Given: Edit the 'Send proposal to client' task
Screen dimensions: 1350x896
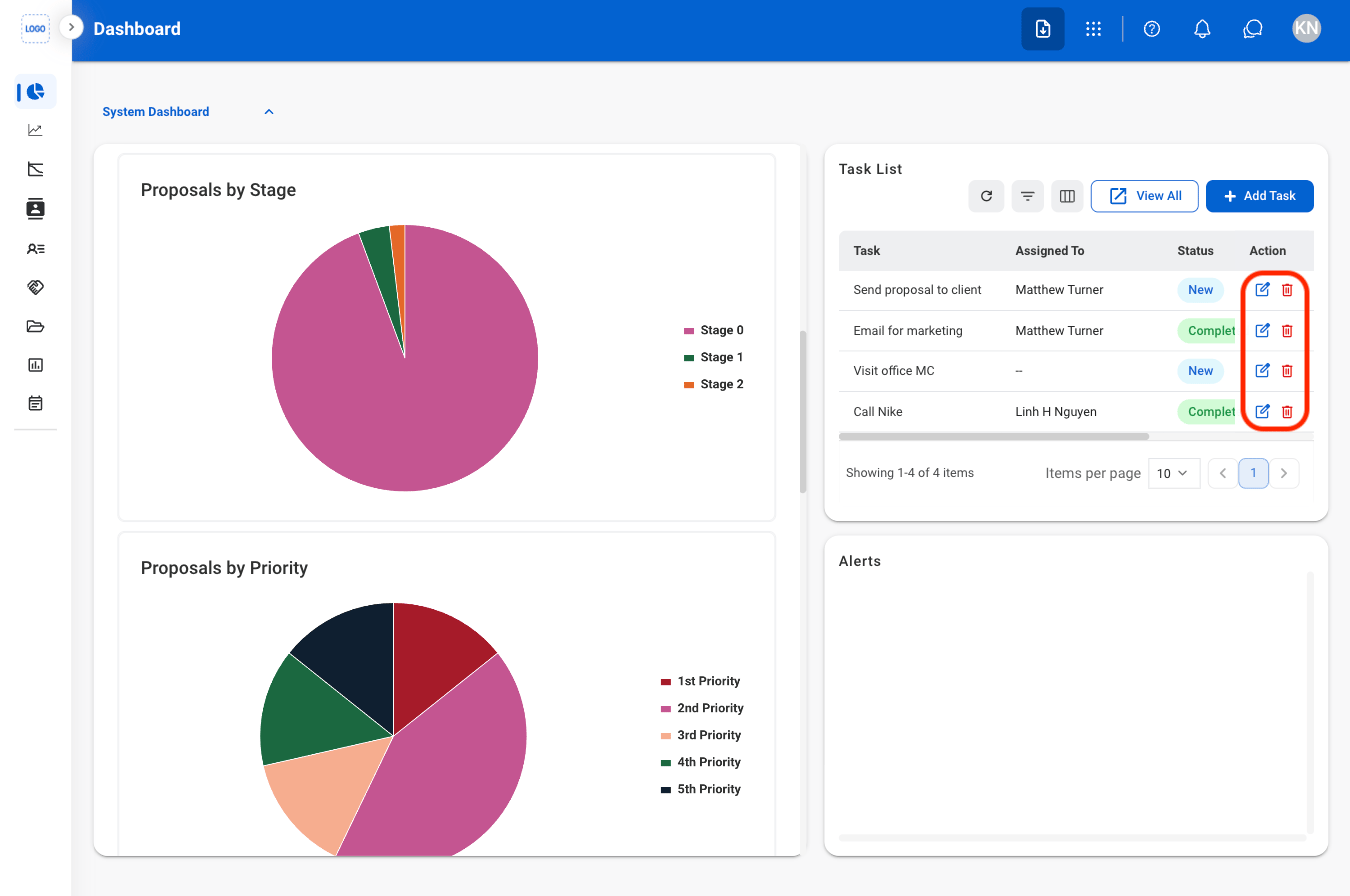Looking at the screenshot, I should pos(1262,290).
